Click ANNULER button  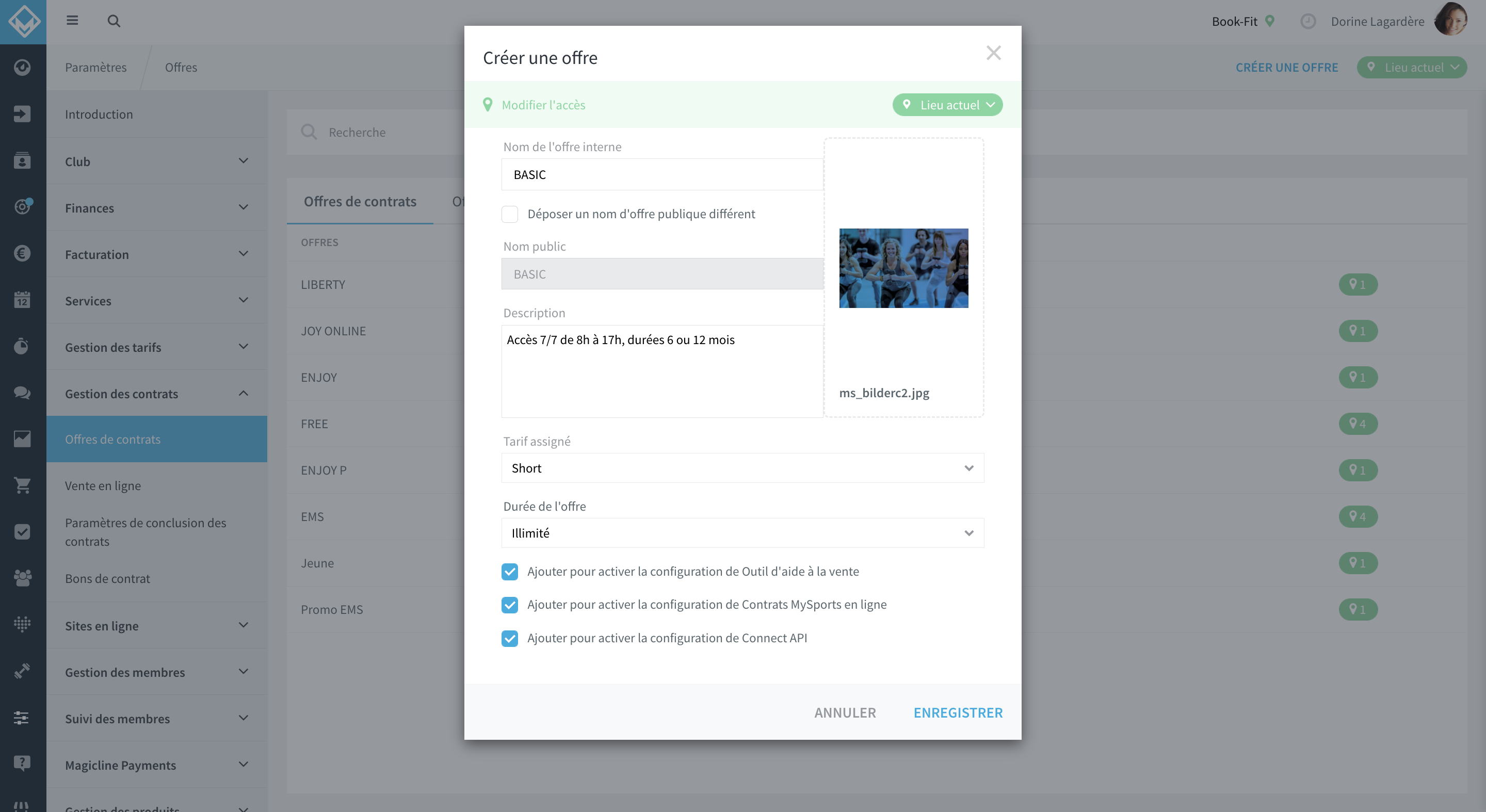pos(845,712)
